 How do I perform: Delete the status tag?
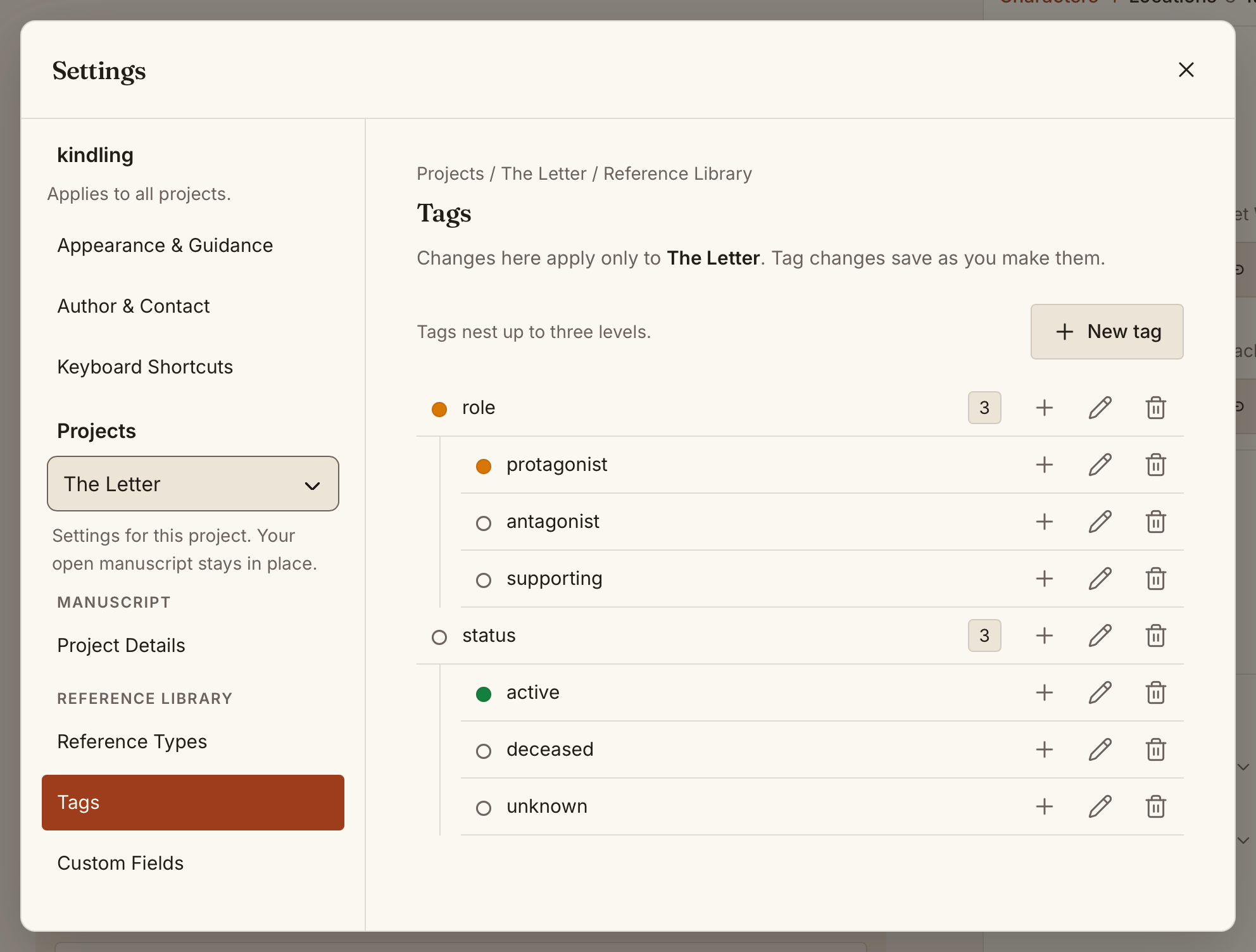click(1156, 636)
